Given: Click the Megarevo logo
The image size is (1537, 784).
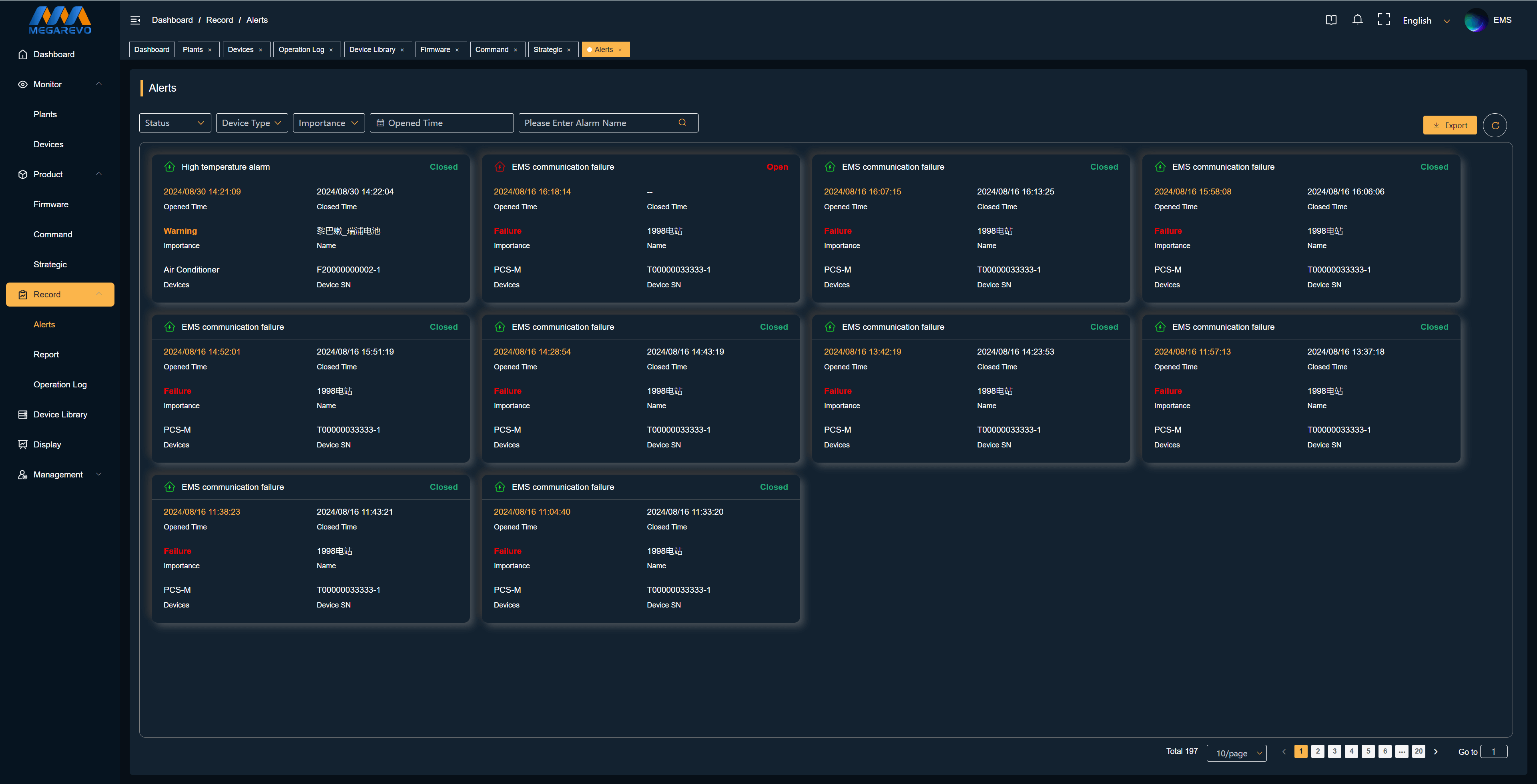Looking at the screenshot, I should tap(60, 20).
